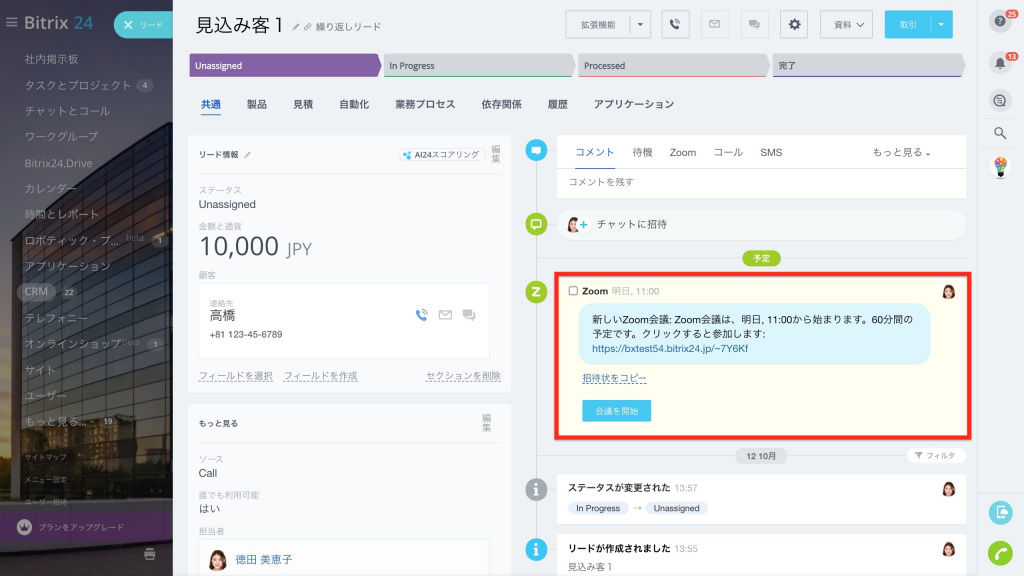This screenshot has height=576, width=1024.
Task: Call contact 高橋 via phone icon
Action: coord(422,315)
